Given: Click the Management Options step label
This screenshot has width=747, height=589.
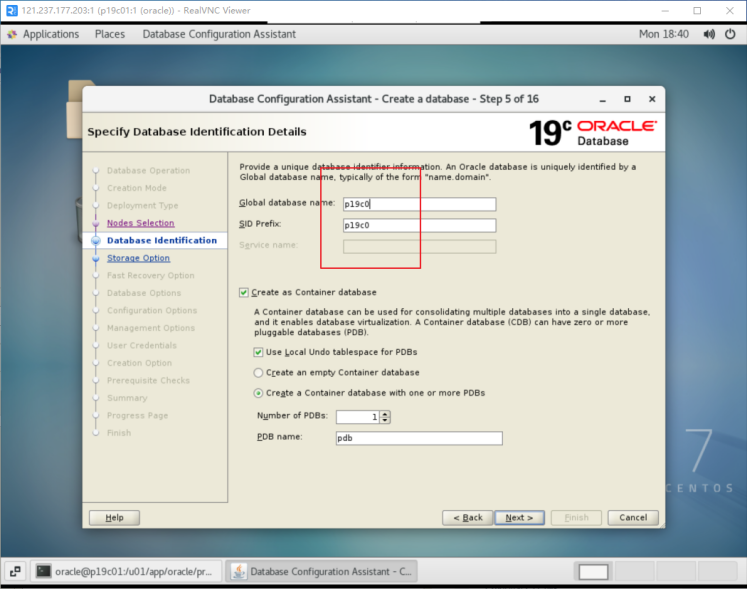Looking at the screenshot, I should pos(151,328).
